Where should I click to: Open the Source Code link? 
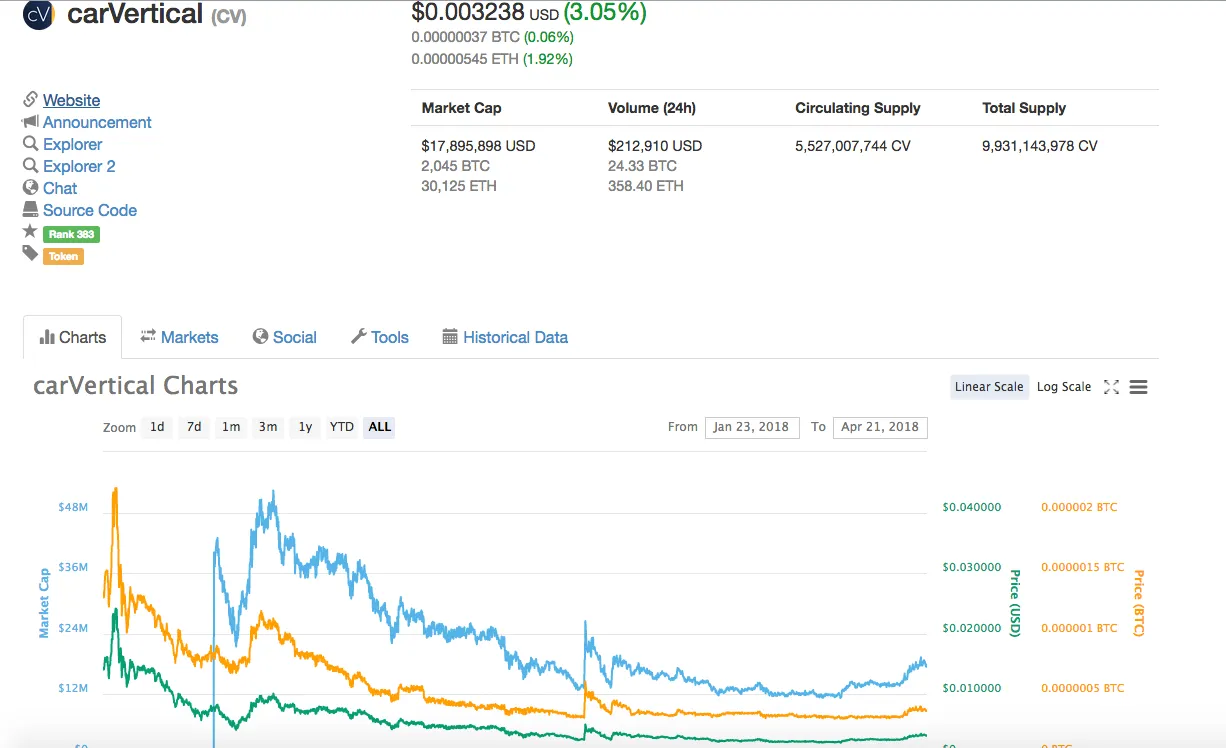click(x=90, y=210)
